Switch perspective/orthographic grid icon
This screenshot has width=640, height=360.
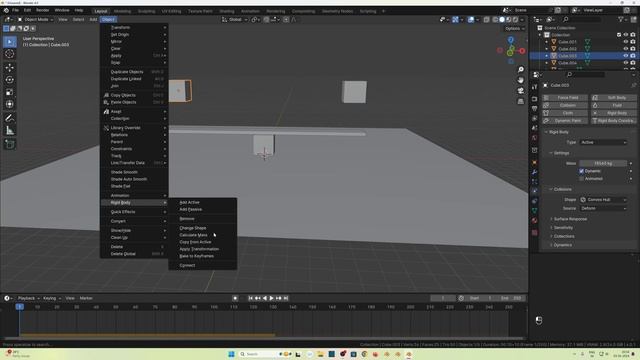tap(521, 101)
